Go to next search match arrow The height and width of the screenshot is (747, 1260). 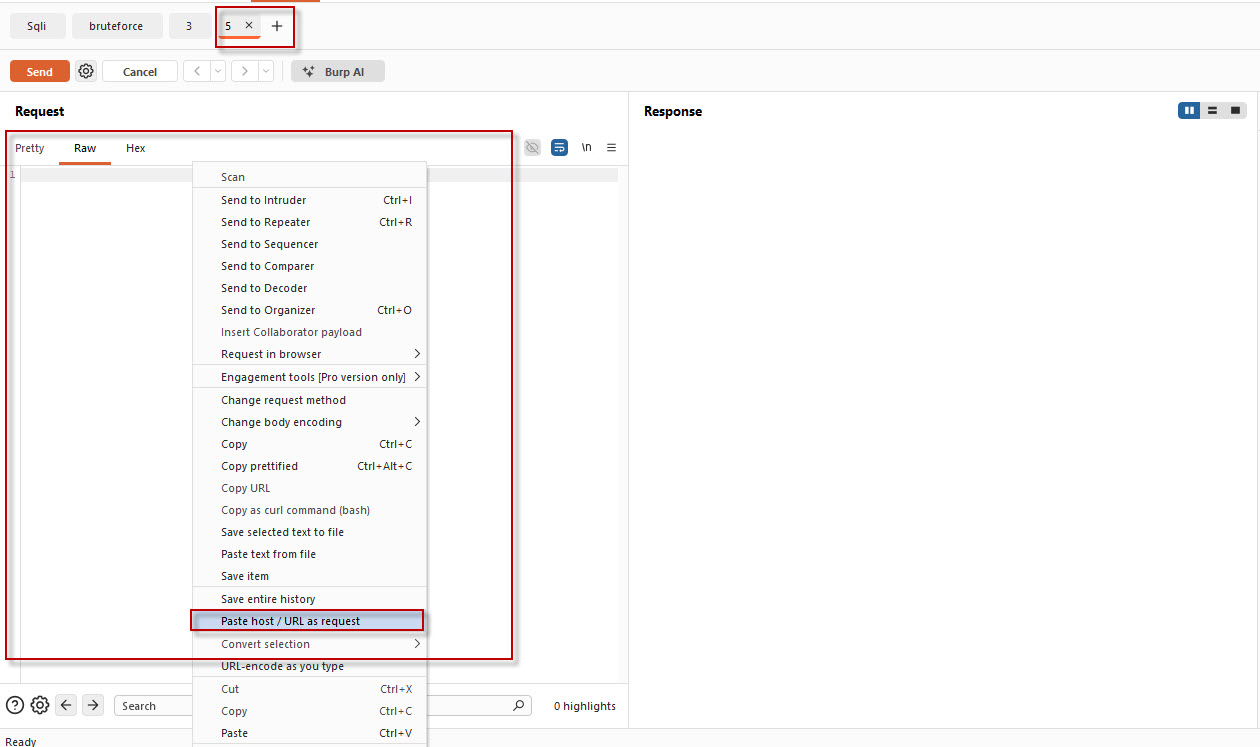93,705
